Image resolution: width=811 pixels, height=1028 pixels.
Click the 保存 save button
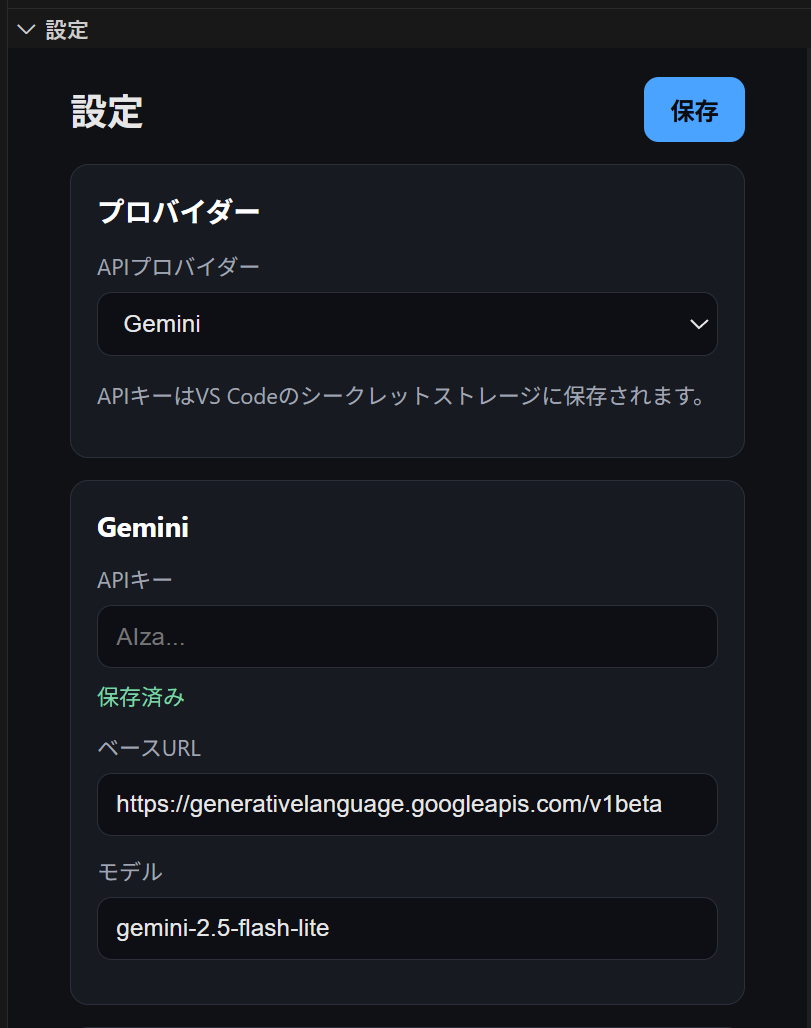click(x=694, y=109)
